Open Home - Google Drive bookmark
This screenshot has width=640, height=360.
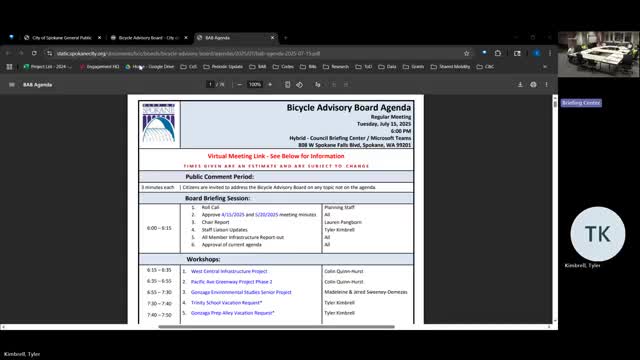point(150,67)
